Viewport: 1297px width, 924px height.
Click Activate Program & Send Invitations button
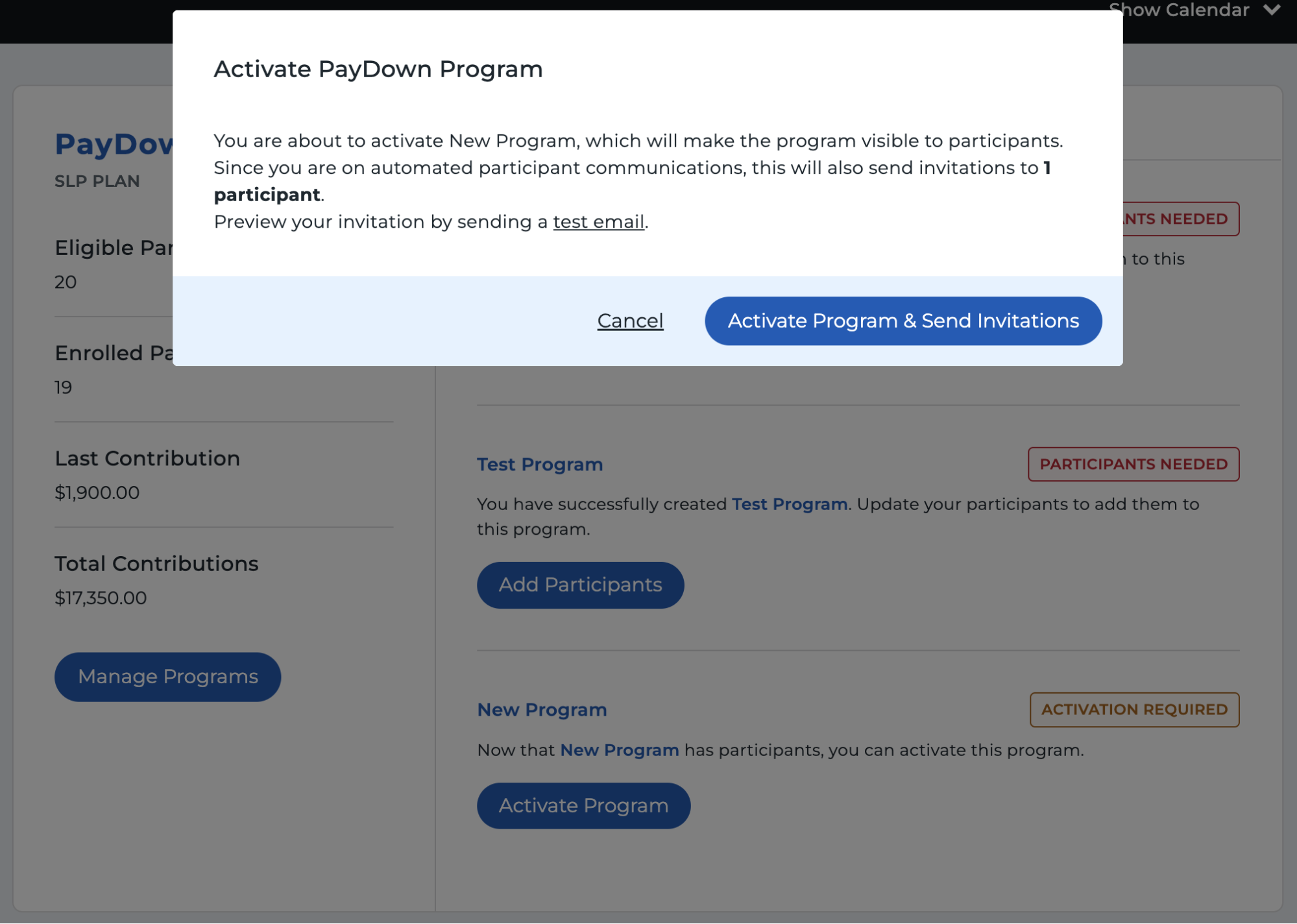[903, 321]
